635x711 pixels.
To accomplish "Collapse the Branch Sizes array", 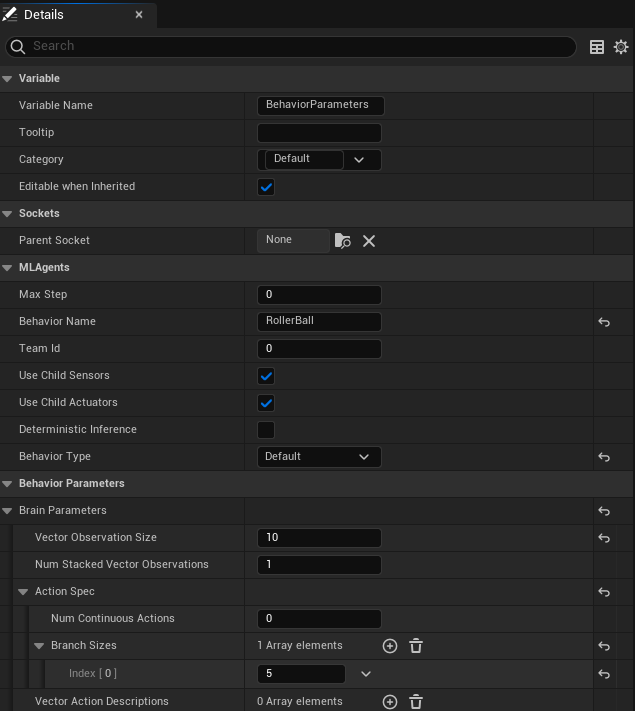I will coord(39,646).
